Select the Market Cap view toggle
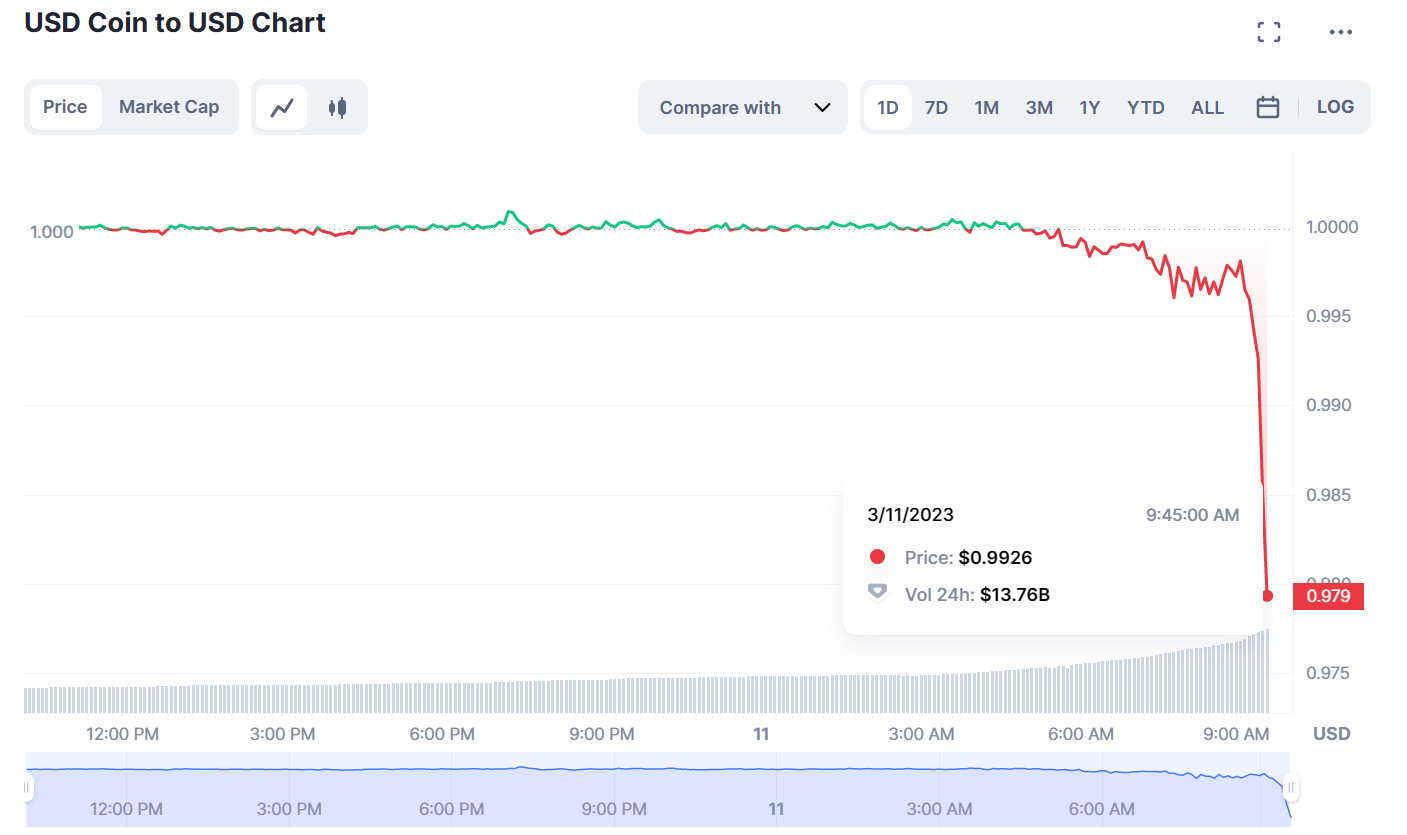 click(169, 107)
